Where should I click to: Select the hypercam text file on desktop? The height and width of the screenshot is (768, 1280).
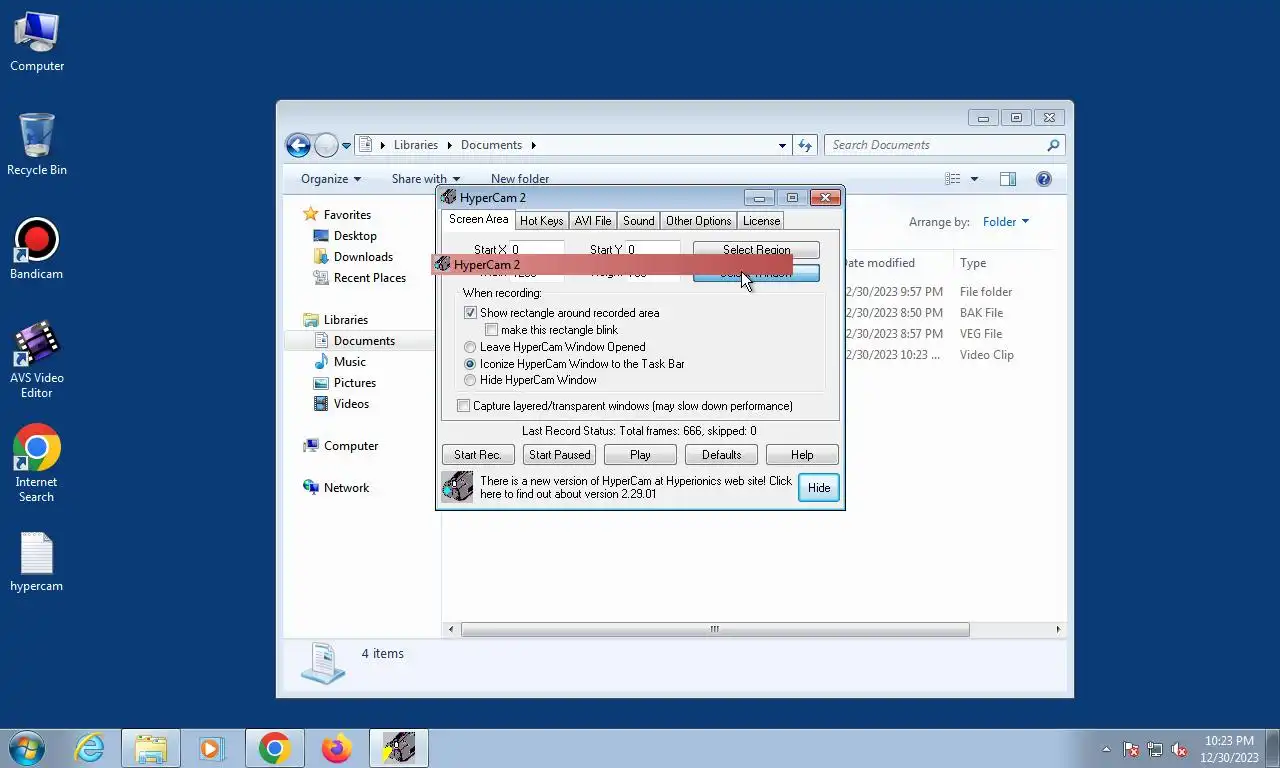37,562
